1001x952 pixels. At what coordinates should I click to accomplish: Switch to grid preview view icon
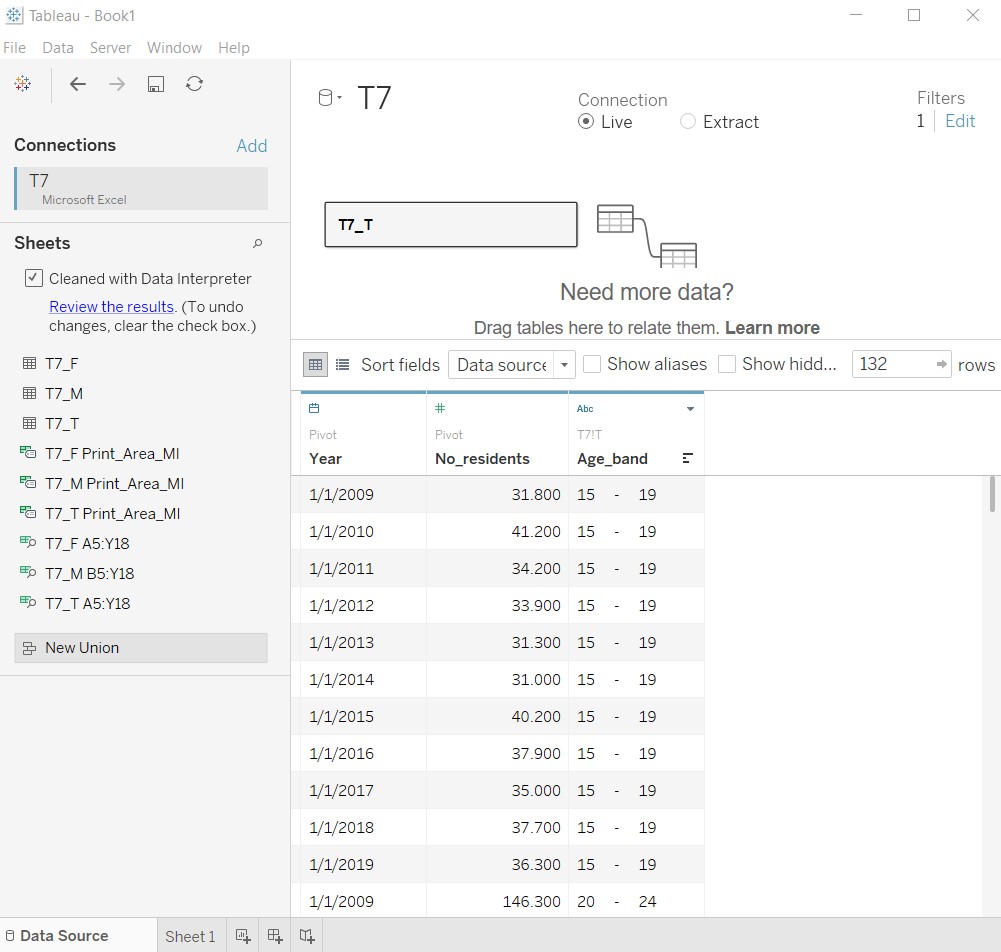point(315,365)
